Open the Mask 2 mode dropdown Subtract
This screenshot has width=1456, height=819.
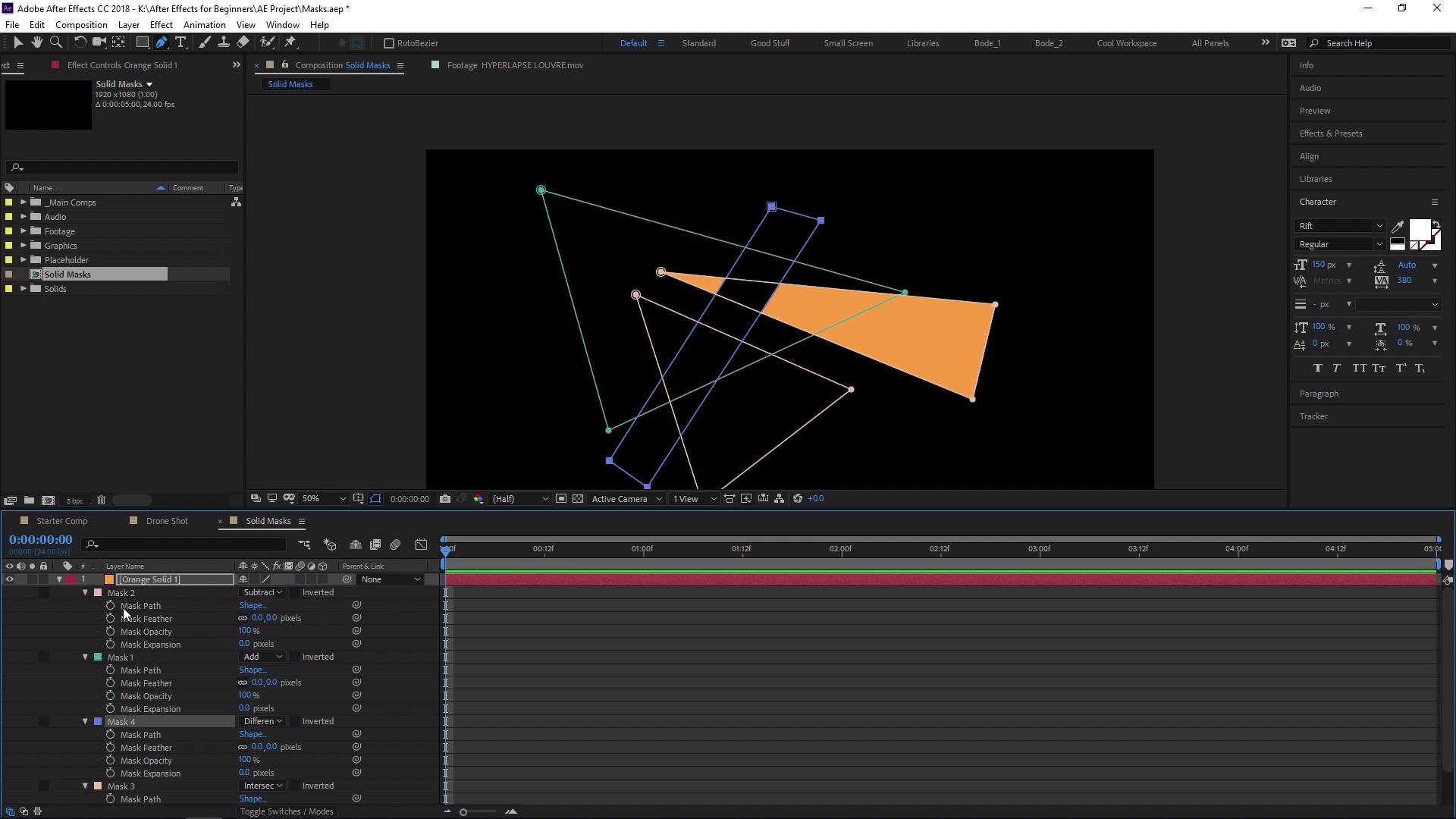pyautogui.click(x=262, y=593)
